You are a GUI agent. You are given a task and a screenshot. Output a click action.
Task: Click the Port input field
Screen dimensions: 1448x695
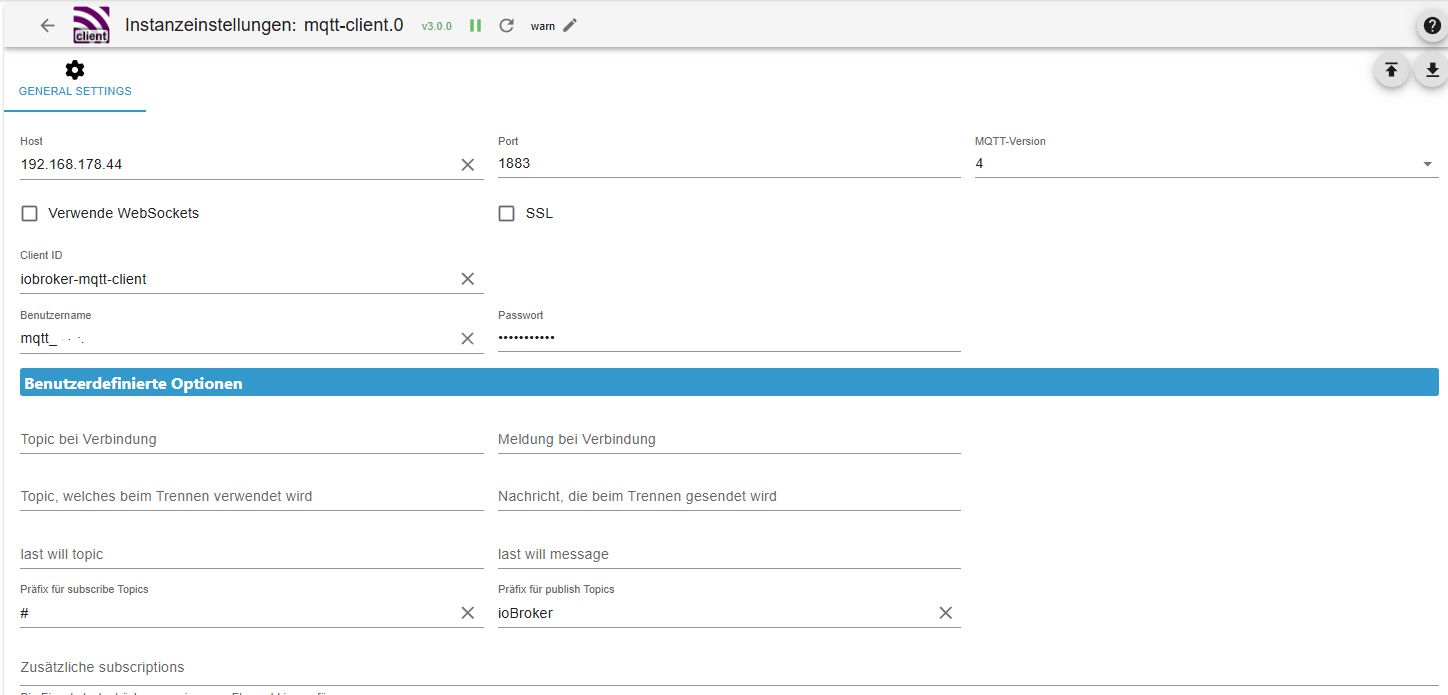tap(728, 164)
